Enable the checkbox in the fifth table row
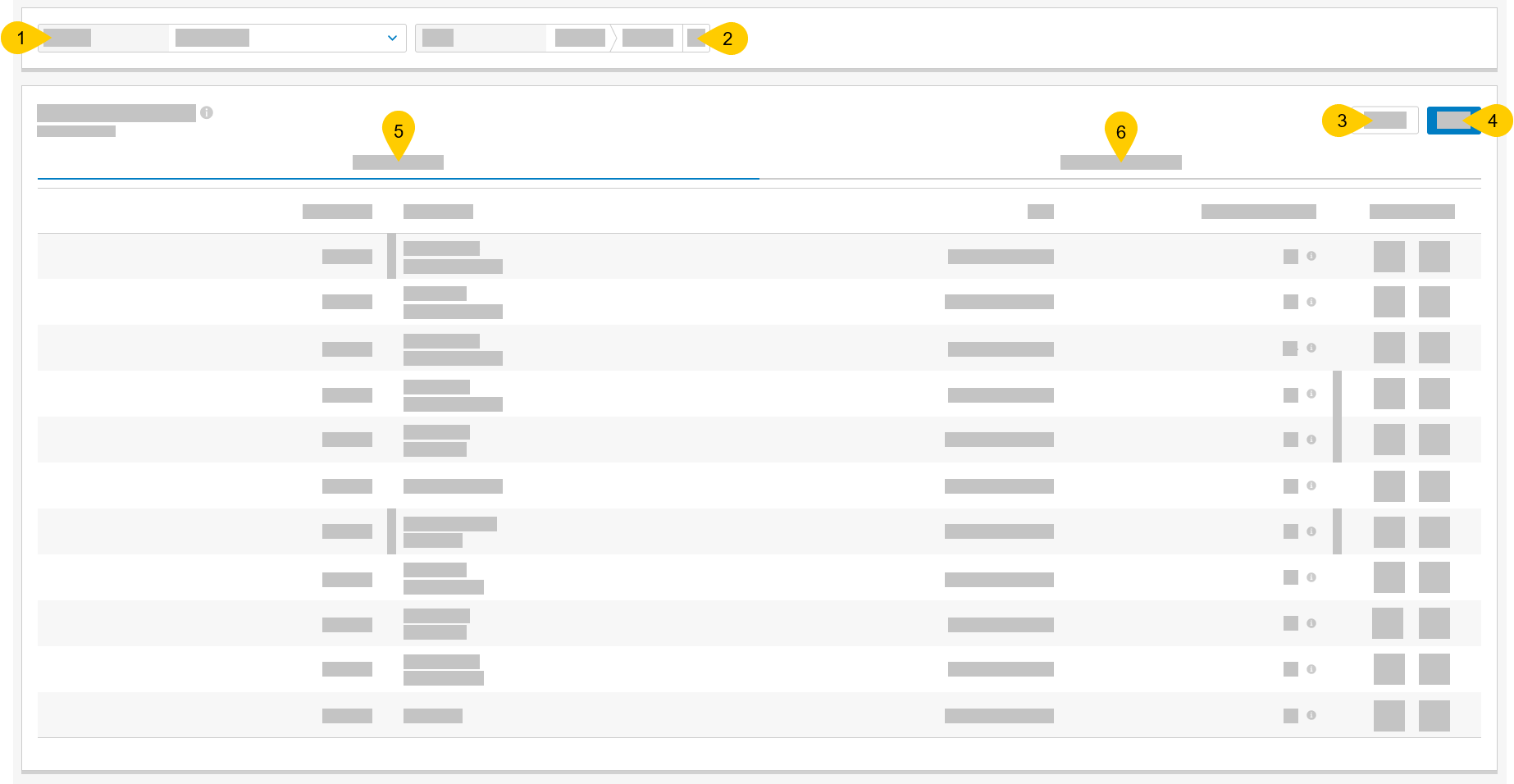The width and height of the screenshot is (1514, 784). tap(1289, 440)
